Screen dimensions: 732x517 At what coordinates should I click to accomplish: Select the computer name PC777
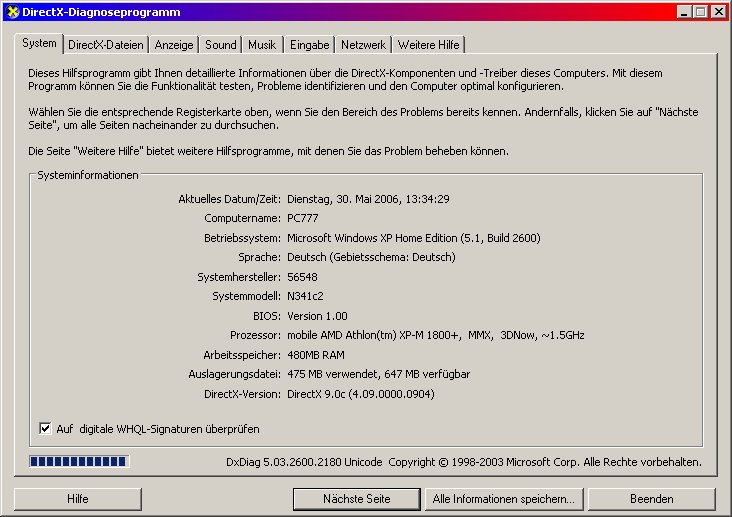point(303,218)
